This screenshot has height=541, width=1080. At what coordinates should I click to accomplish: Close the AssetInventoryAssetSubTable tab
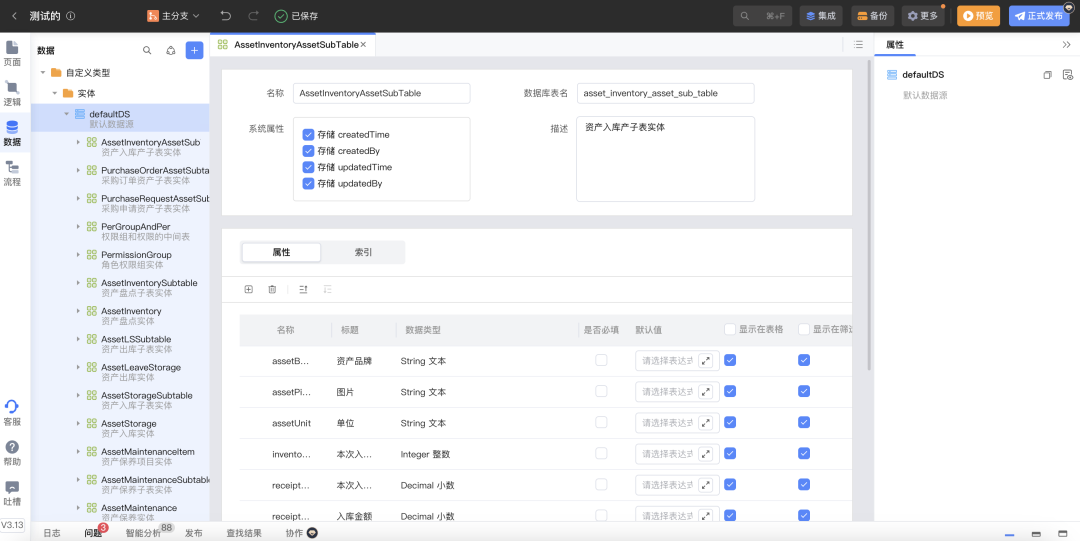pos(363,44)
